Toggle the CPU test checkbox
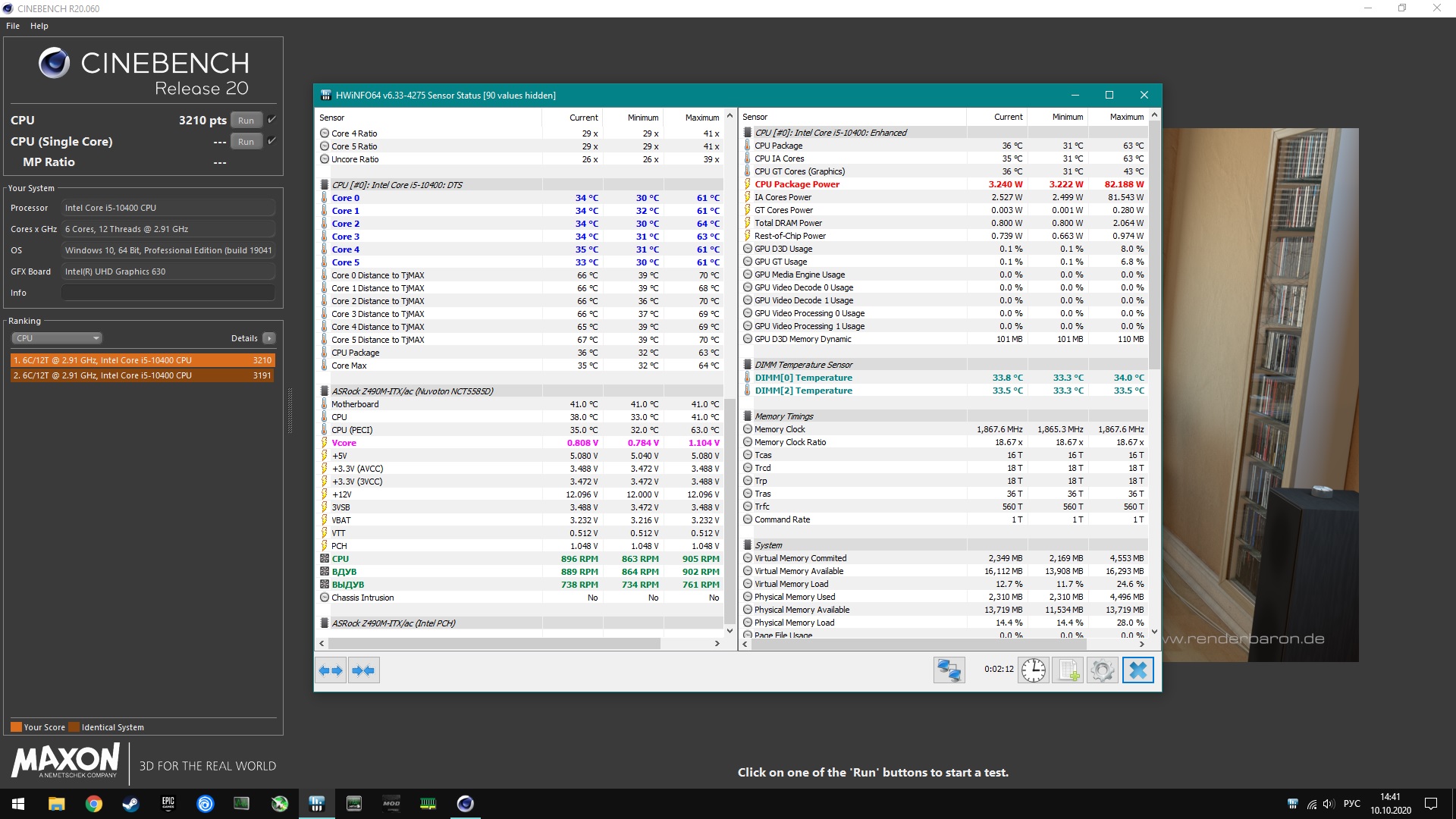 click(x=271, y=120)
